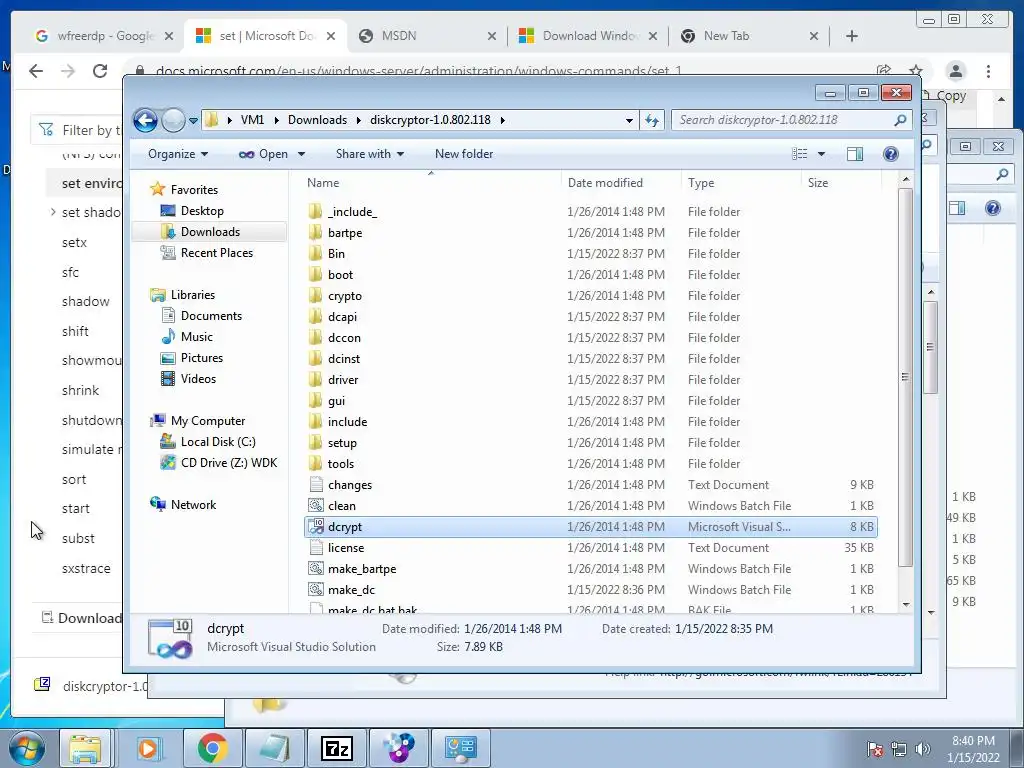Click the refresh button next to address bar
The image size is (1024, 768).
pyautogui.click(x=652, y=120)
